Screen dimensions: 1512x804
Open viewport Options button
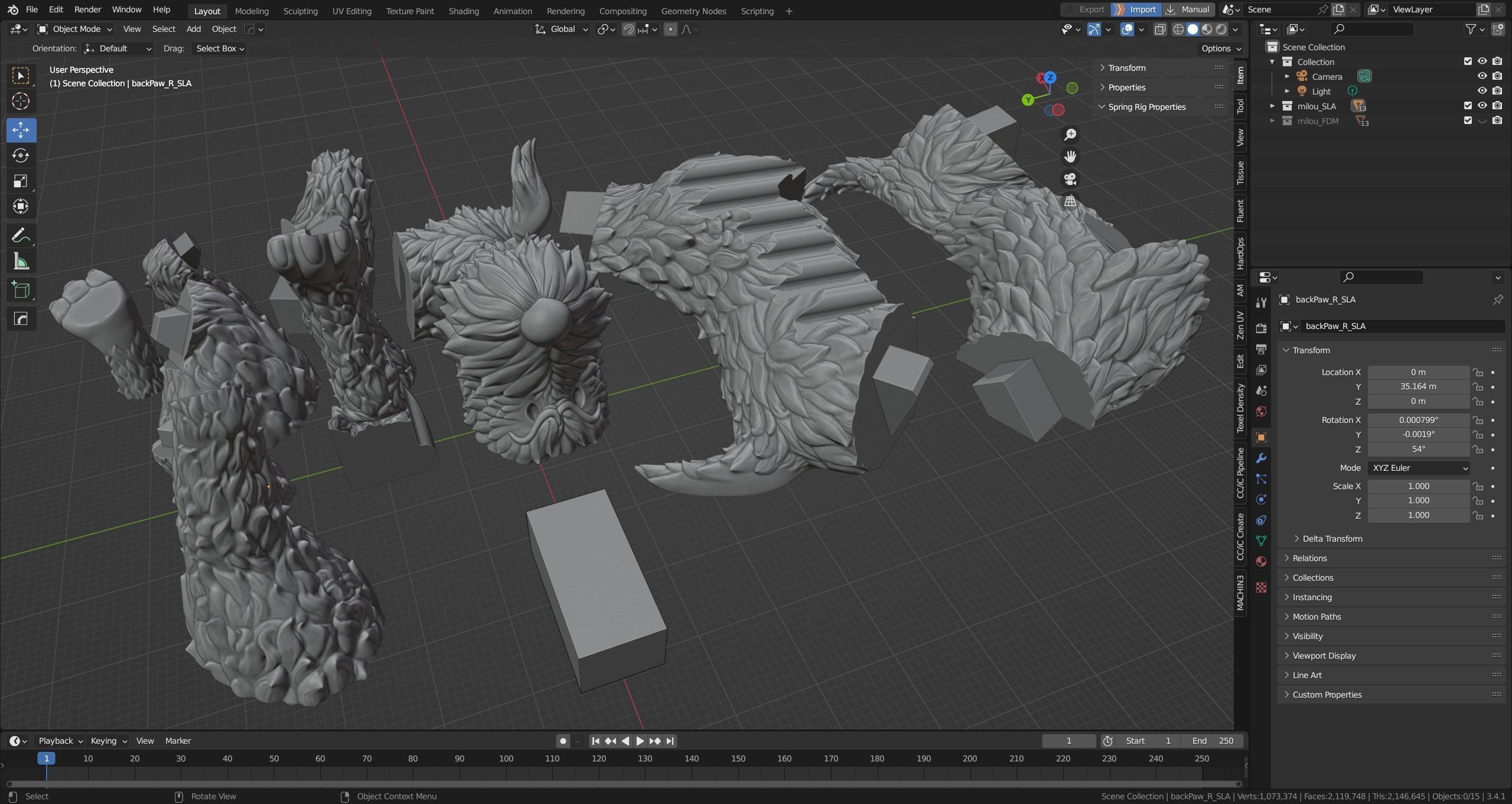point(1221,48)
